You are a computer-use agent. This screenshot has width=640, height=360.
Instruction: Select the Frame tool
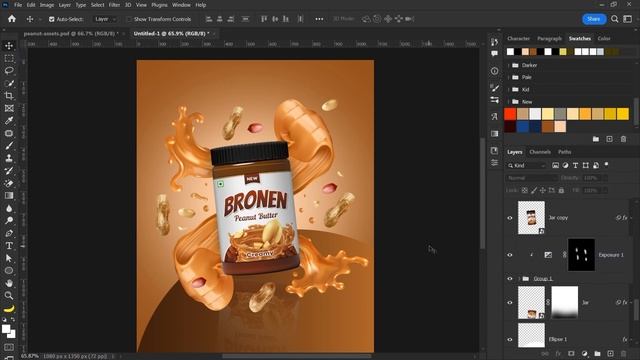9,108
